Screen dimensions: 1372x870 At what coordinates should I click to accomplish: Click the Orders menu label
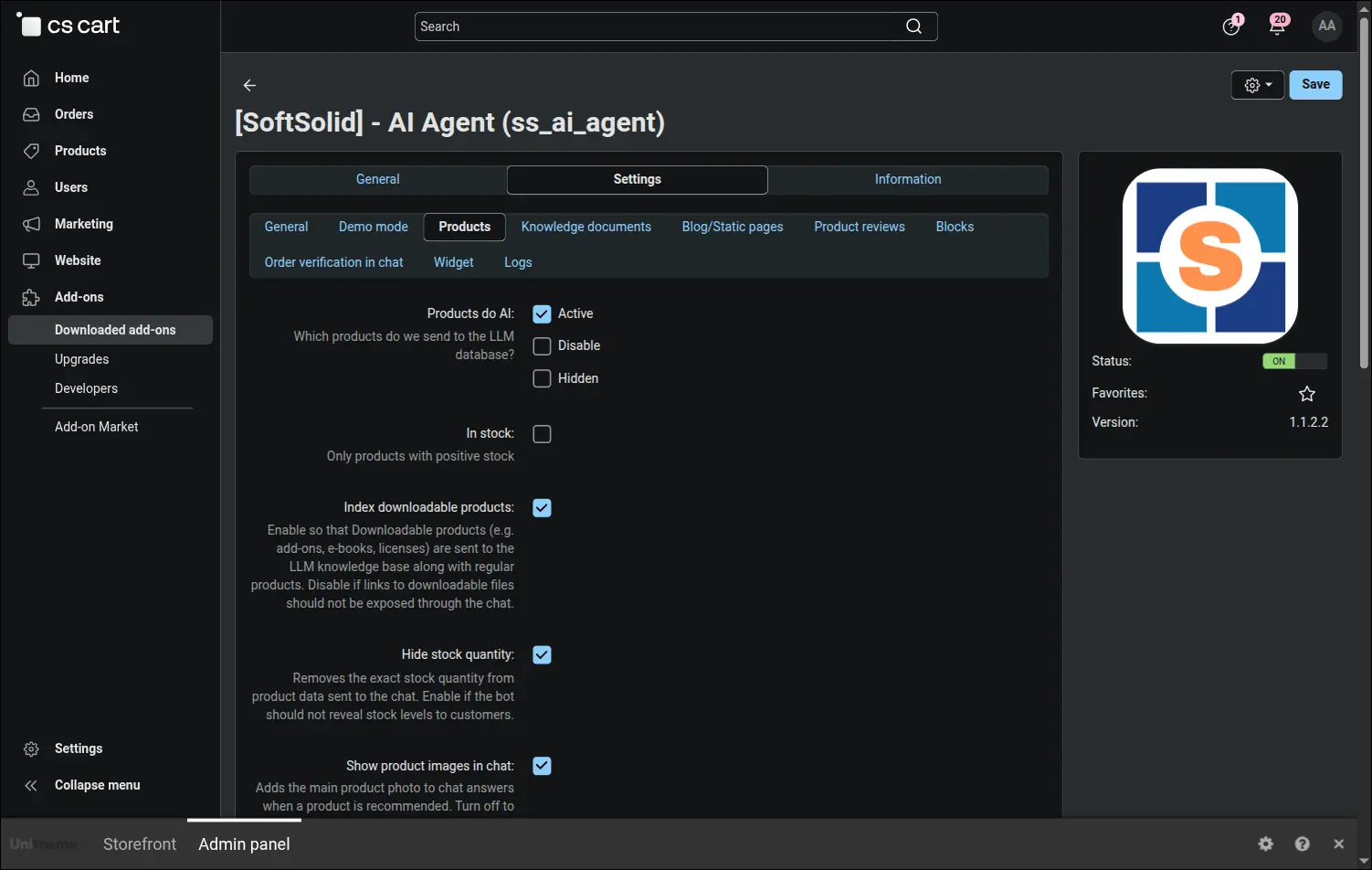74,114
